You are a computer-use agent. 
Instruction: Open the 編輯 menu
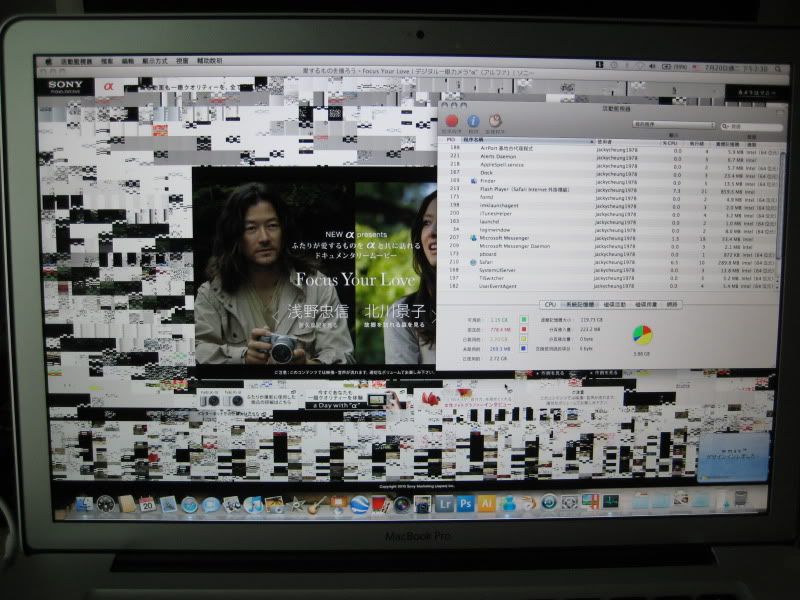128,61
